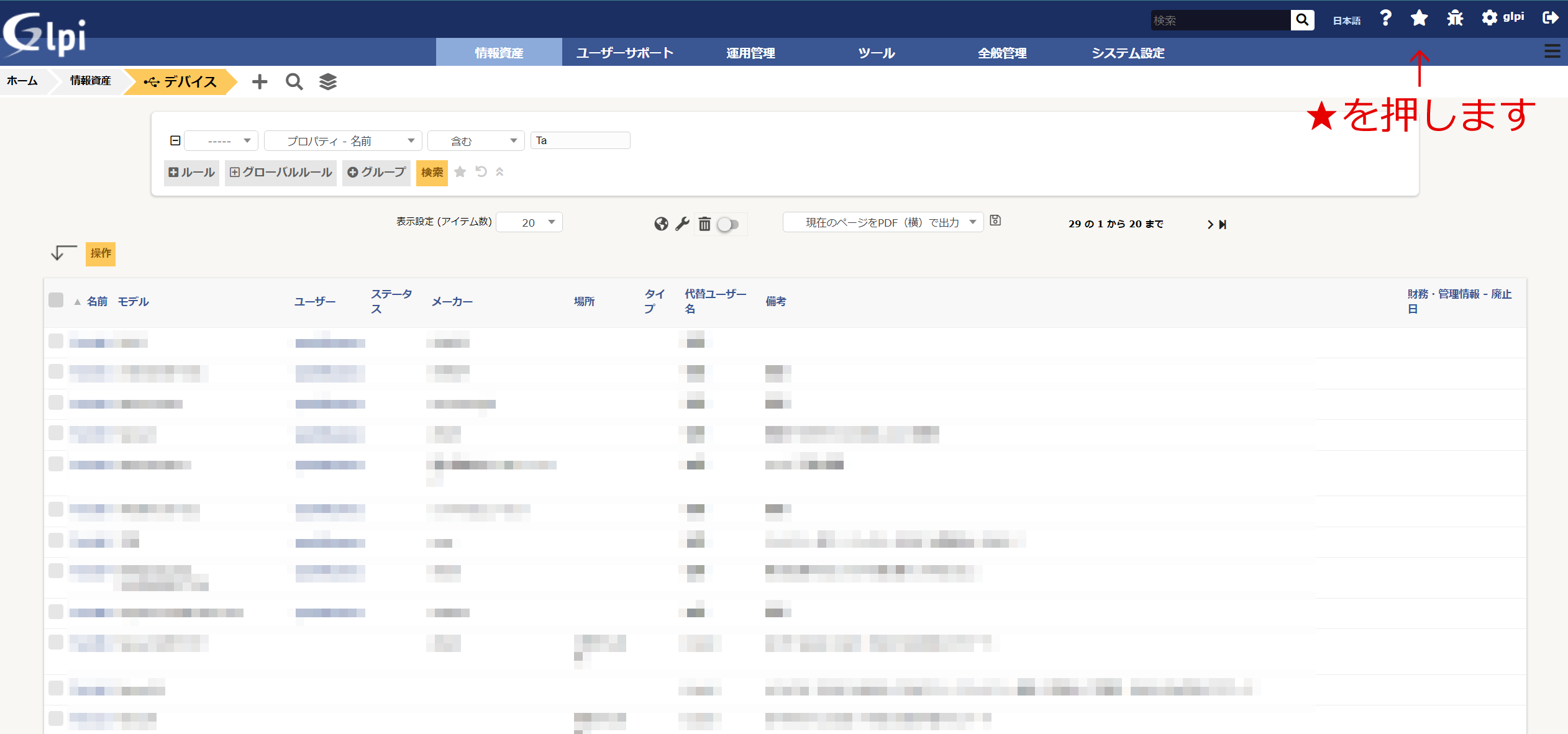Open the PDF export format dropdown
Viewport: 1568px width, 734px height.
coord(883,222)
